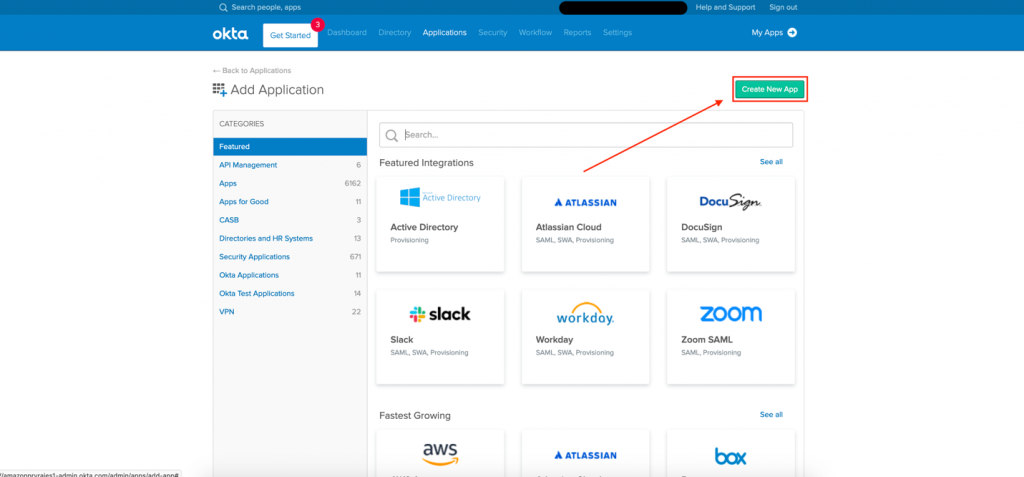Click the Featured Integrations heading
Viewport: 1024px width, 477px height.
426,163
